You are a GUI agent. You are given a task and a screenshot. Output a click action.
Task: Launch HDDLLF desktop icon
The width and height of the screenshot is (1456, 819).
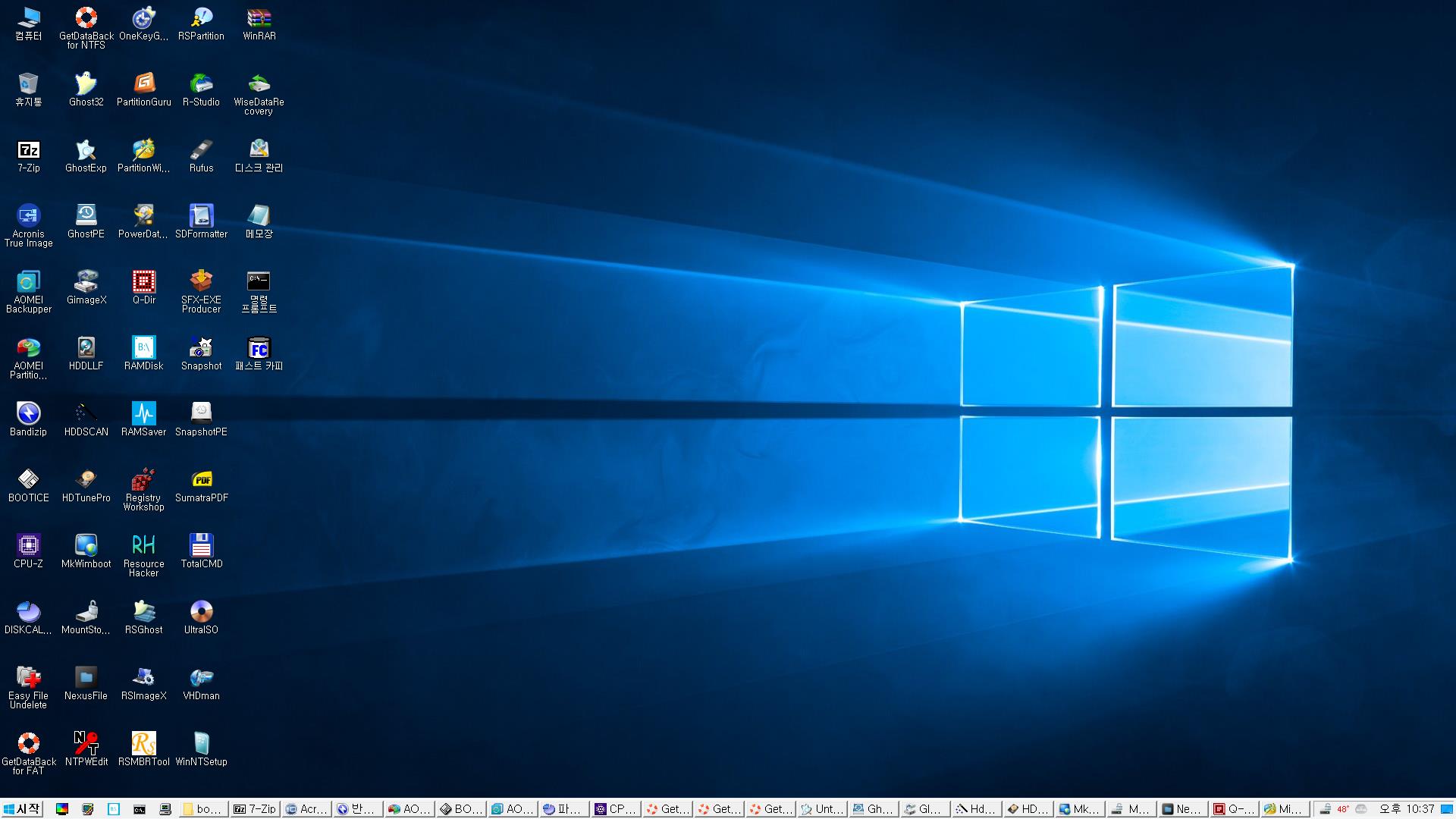tap(86, 353)
